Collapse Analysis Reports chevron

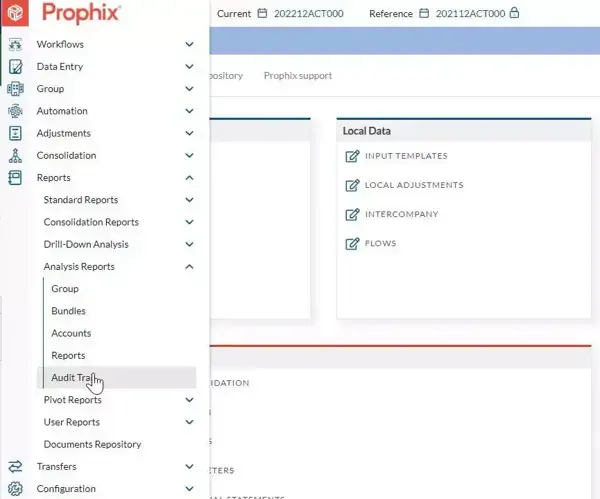pos(189,266)
